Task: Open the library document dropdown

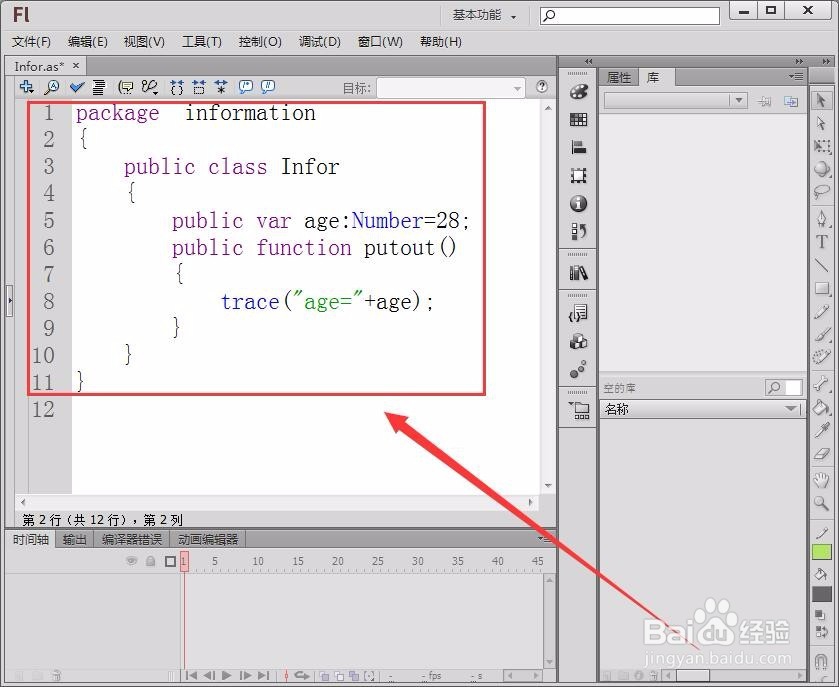Action: pos(675,101)
